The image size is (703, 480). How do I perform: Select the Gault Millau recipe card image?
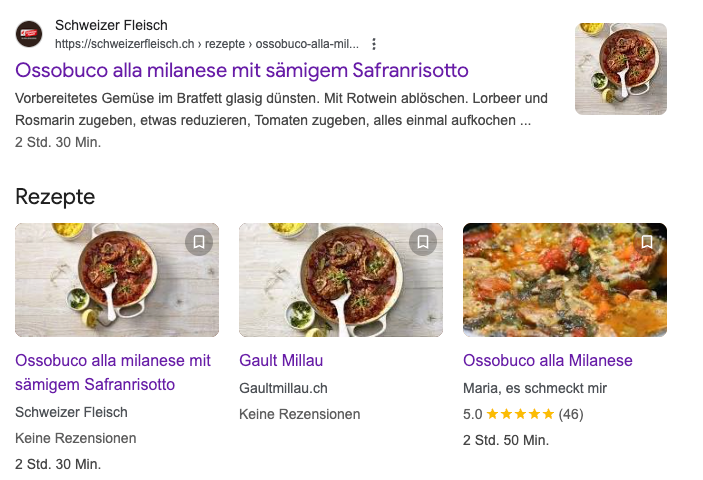pyautogui.click(x=340, y=280)
